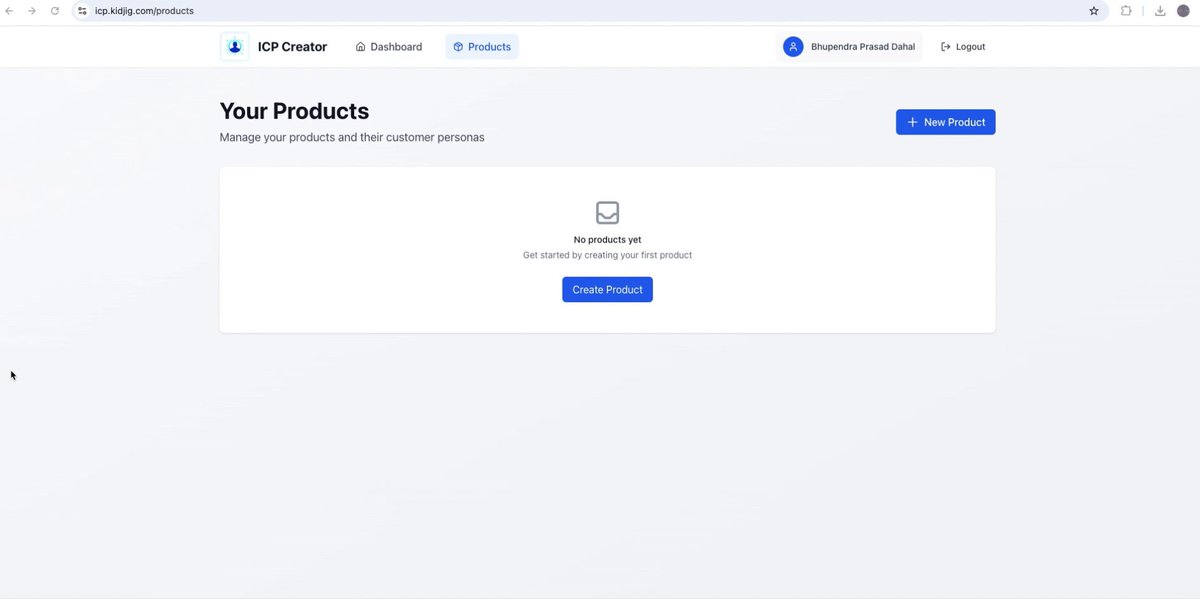Go back to previous page
Screen dimensions: 1200x602
pyautogui.click(x=10, y=11)
